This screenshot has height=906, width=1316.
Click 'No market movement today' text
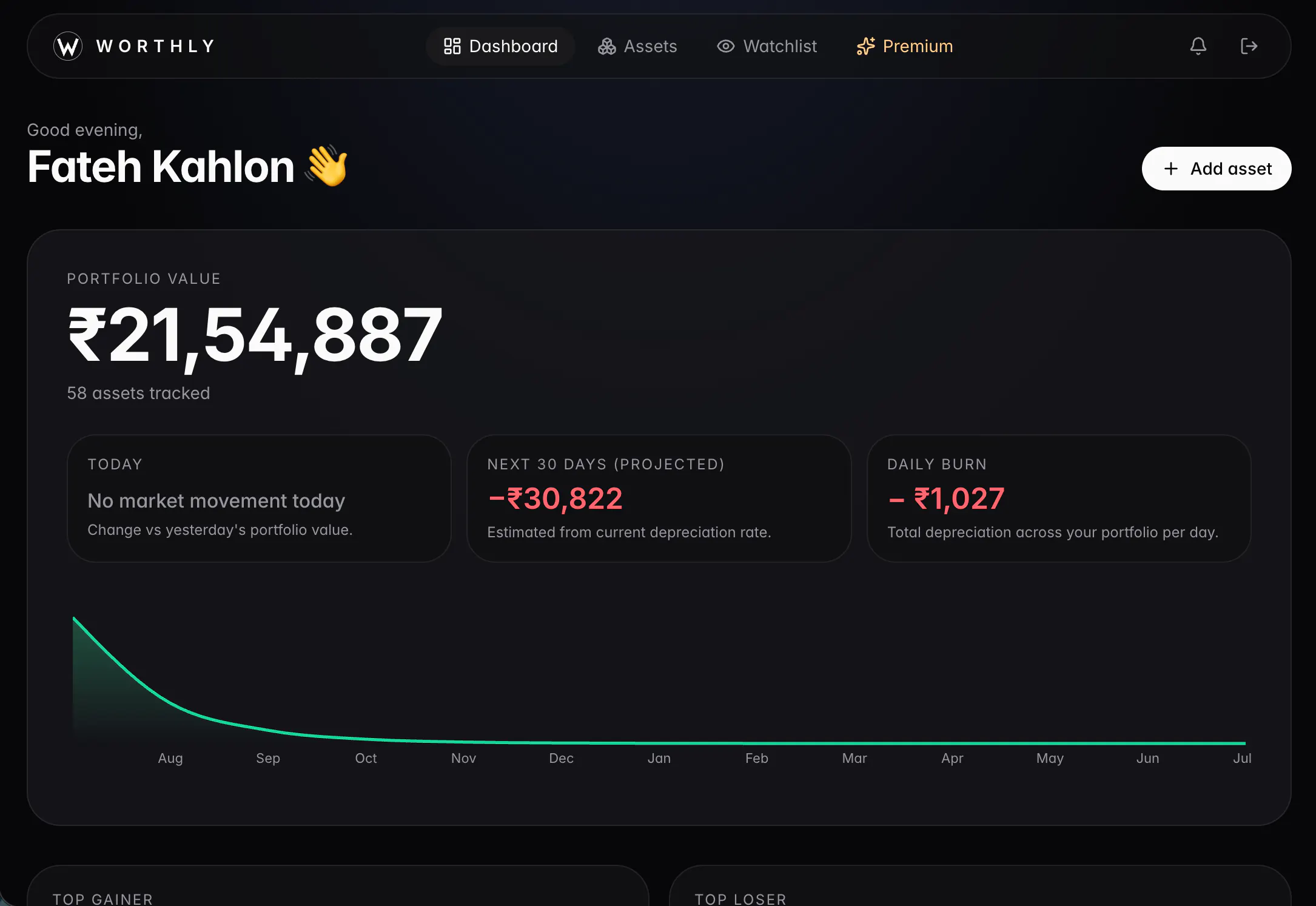pos(217,501)
